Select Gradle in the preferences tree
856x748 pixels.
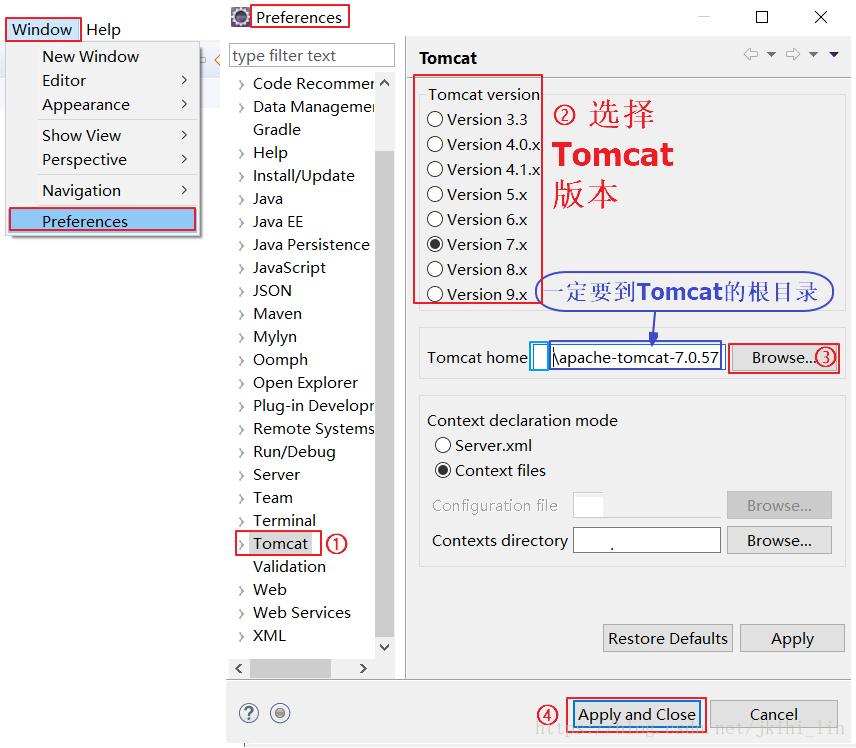[277, 129]
